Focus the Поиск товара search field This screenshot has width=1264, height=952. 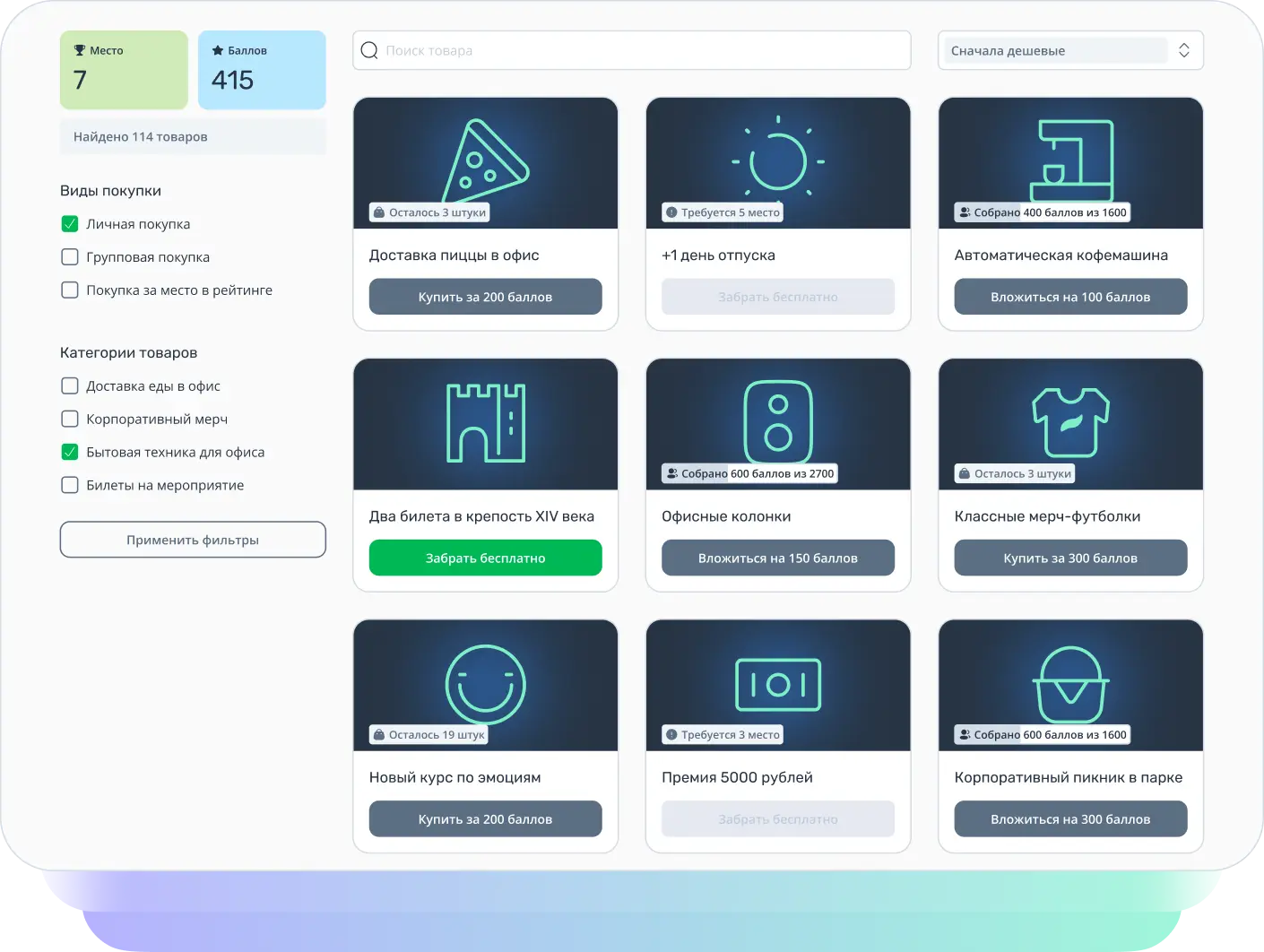632,50
